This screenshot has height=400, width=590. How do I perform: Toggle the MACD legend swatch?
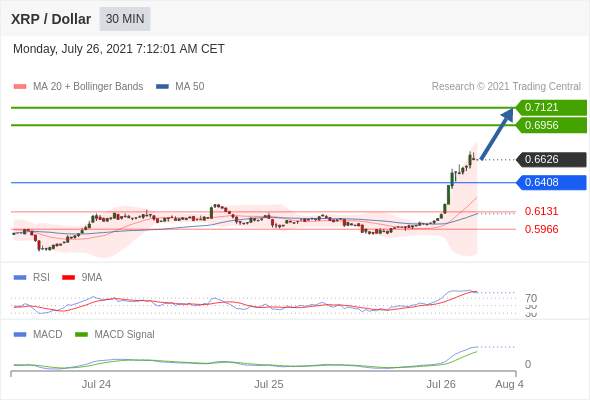(20, 335)
